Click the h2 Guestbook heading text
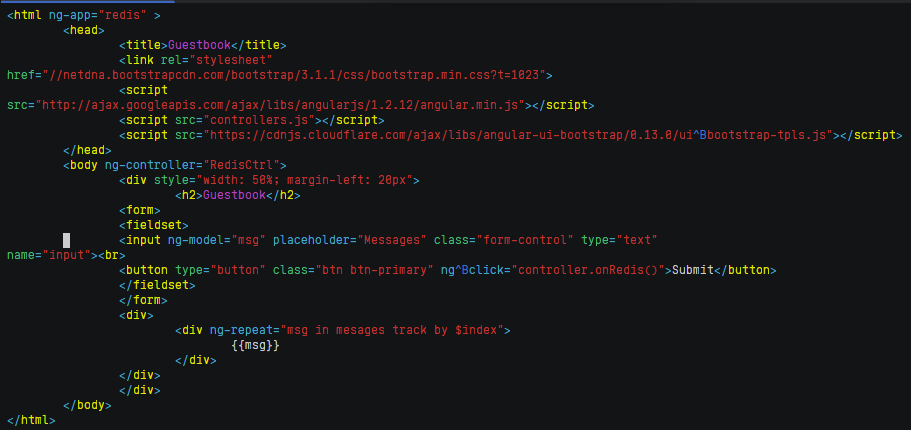Screen dimensions: 911x430 pos(234,196)
